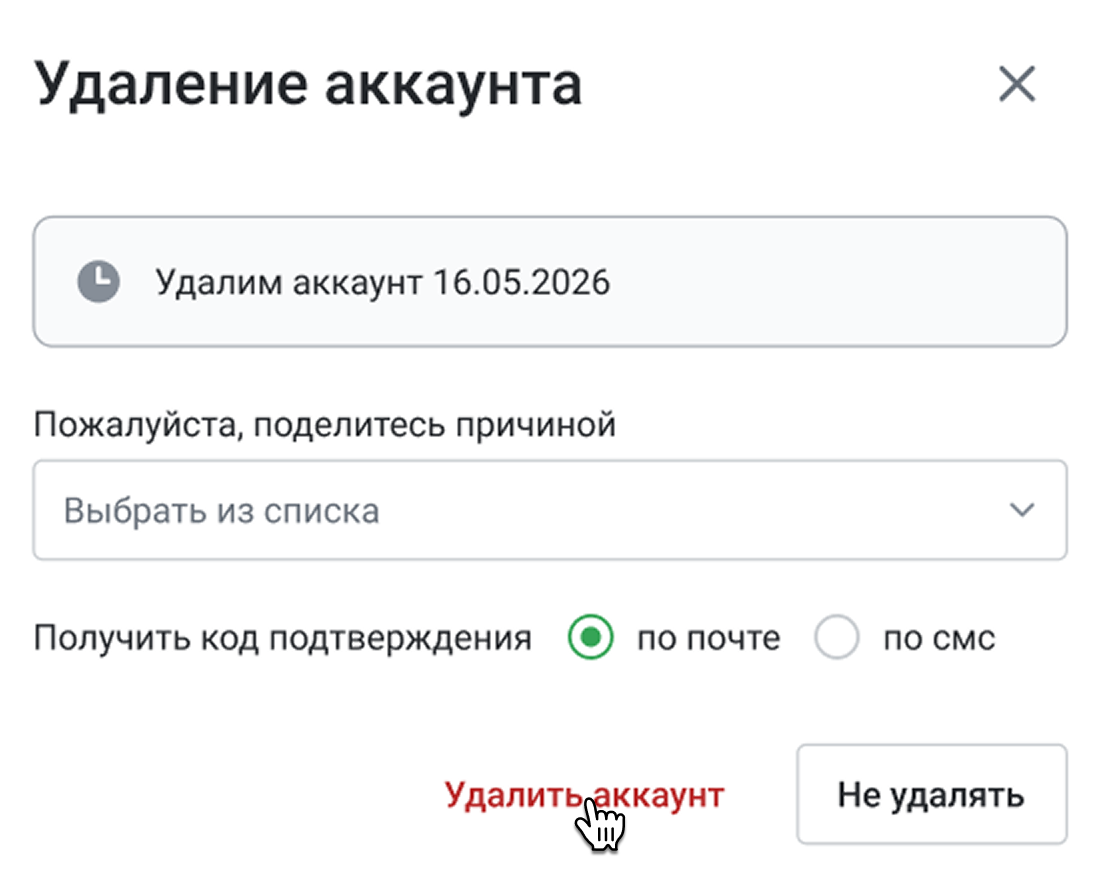Select the "по смс" radio button circle
The image size is (1096, 872).
click(x=837, y=638)
